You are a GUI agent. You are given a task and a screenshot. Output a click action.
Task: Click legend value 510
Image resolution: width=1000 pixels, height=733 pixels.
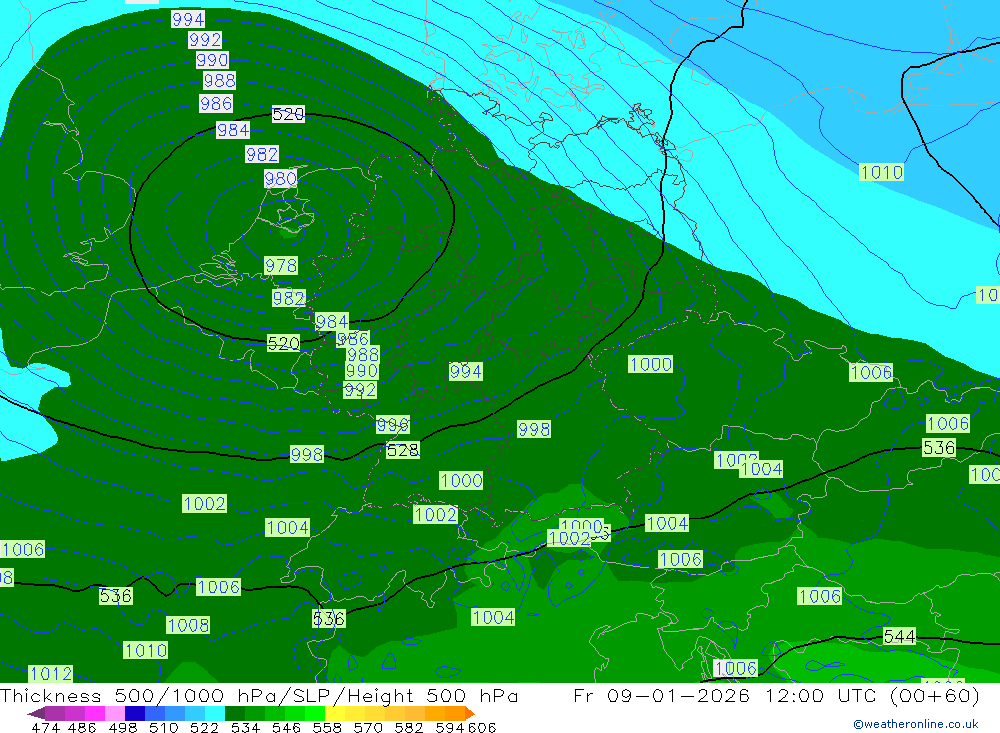pos(164,728)
